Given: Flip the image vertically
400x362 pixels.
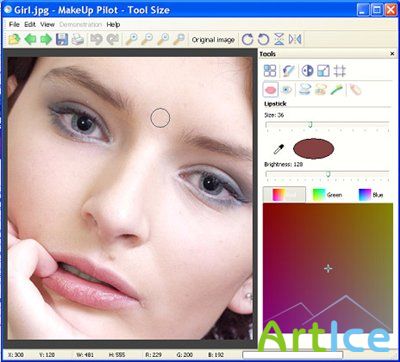Looking at the screenshot, I should click(x=279, y=40).
